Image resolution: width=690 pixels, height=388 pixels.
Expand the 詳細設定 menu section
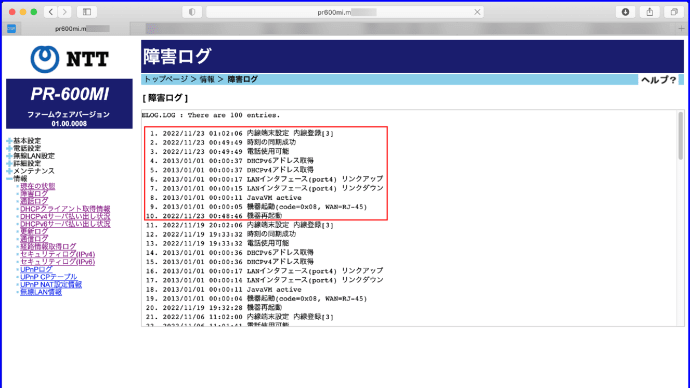coord(24,163)
